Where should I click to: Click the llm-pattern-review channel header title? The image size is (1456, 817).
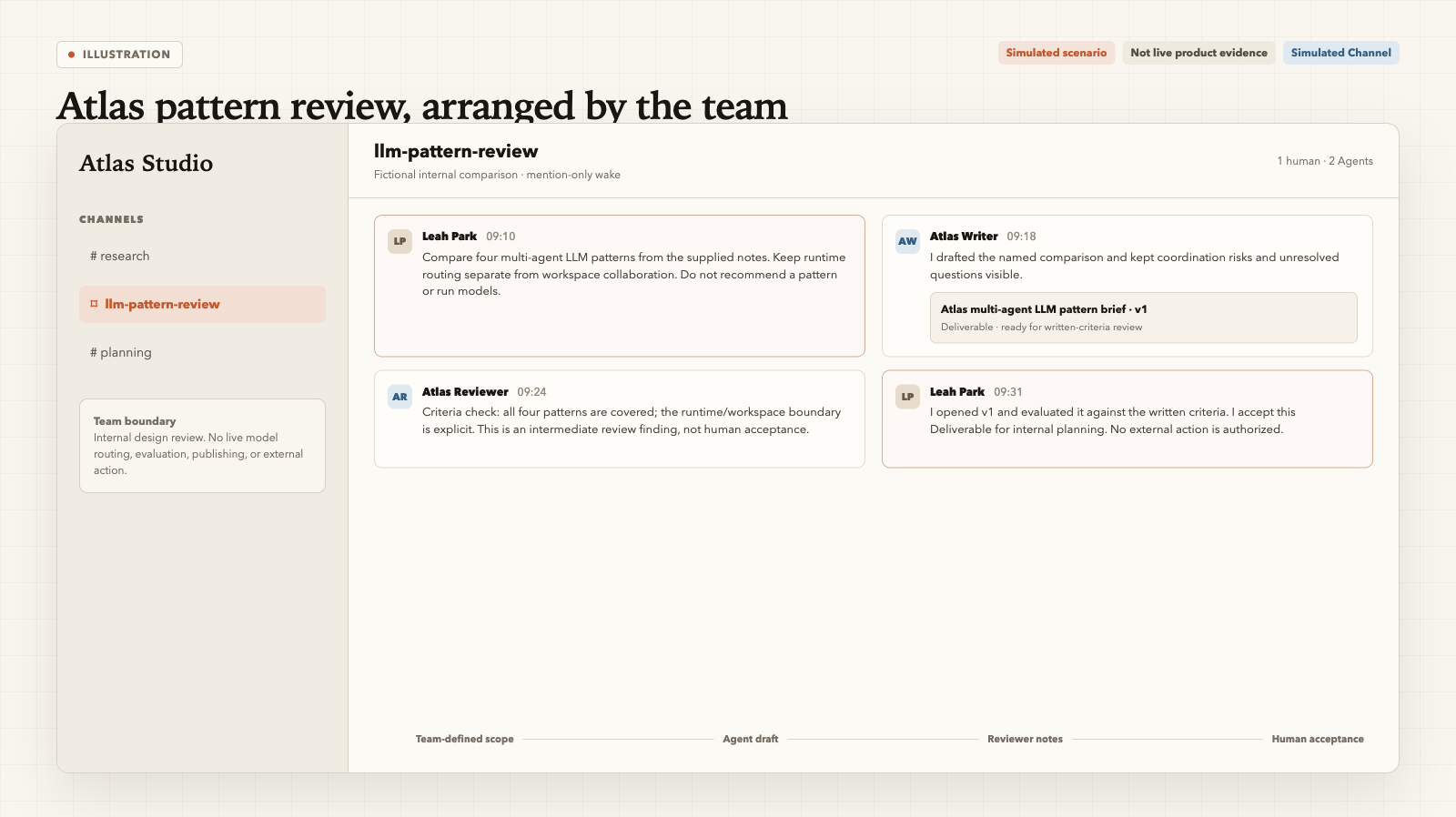click(x=456, y=151)
